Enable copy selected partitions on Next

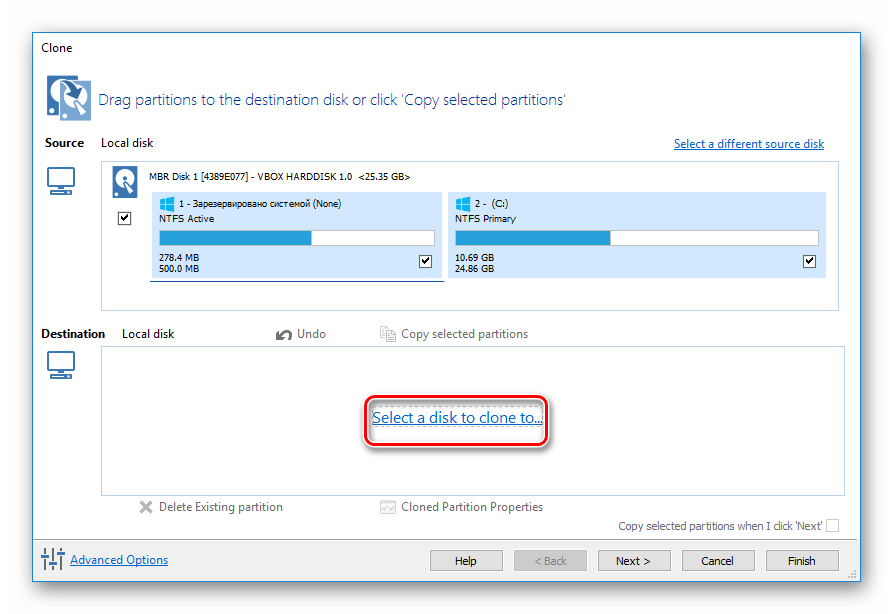coord(832,526)
